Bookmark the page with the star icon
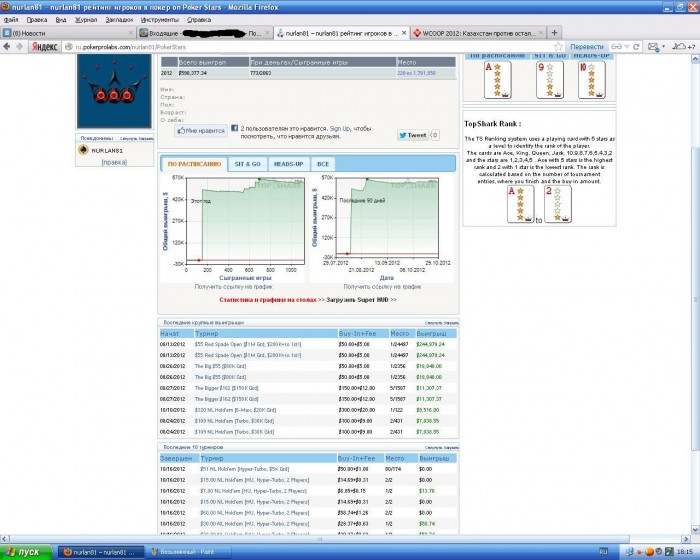Image resolution: width=700 pixels, height=560 pixels. [x=558, y=46]
